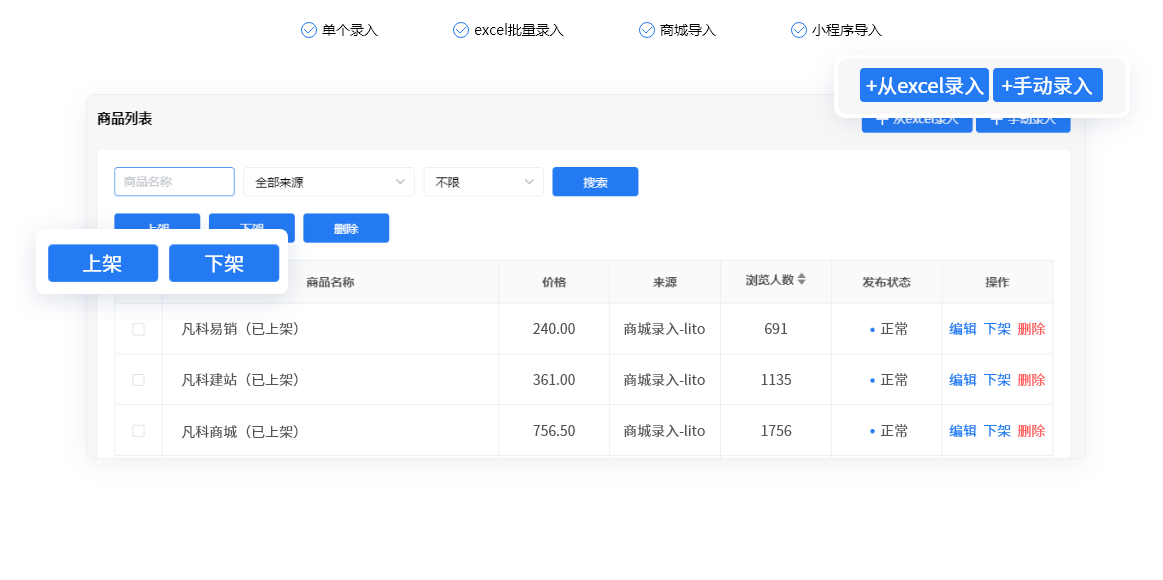Click the status dot next to 正常 for 凡科易销

[x=871, y=328]
